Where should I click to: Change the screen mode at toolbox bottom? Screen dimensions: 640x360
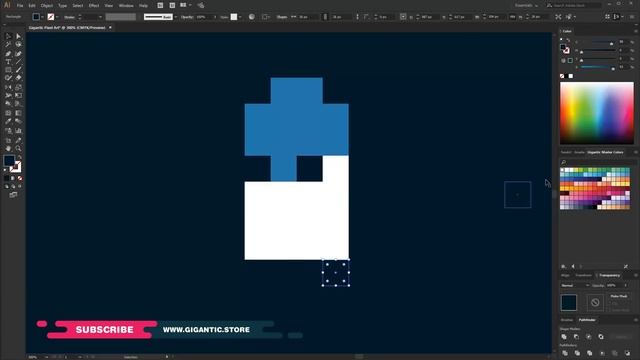[13, 195]
